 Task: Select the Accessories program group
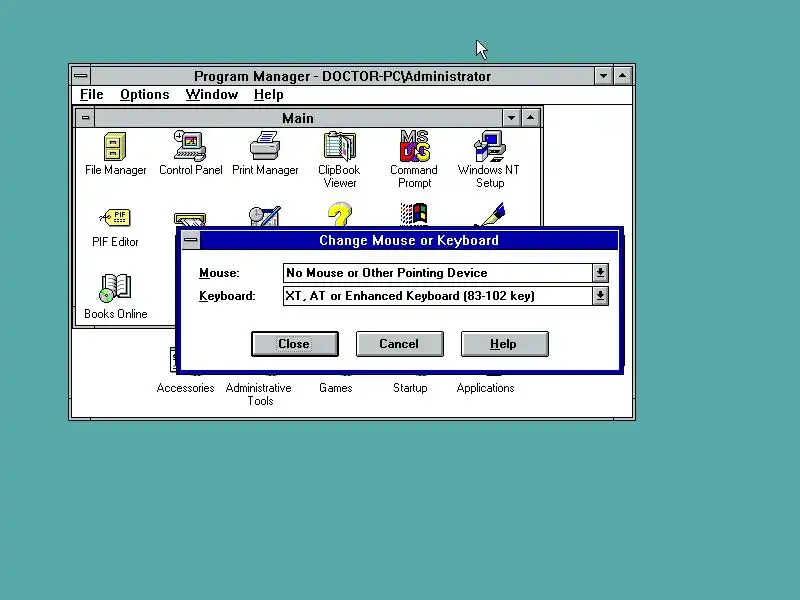coord(186,388)
